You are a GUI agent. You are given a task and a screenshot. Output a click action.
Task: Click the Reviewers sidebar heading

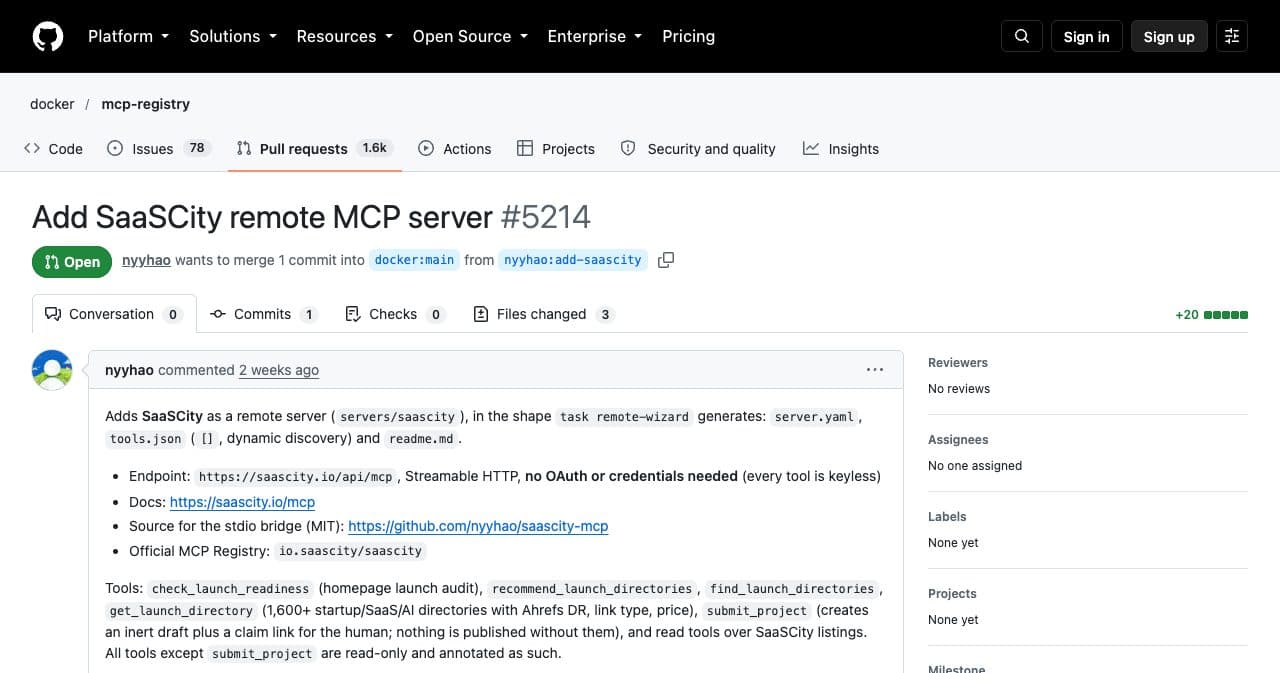[x=958, y=363]
